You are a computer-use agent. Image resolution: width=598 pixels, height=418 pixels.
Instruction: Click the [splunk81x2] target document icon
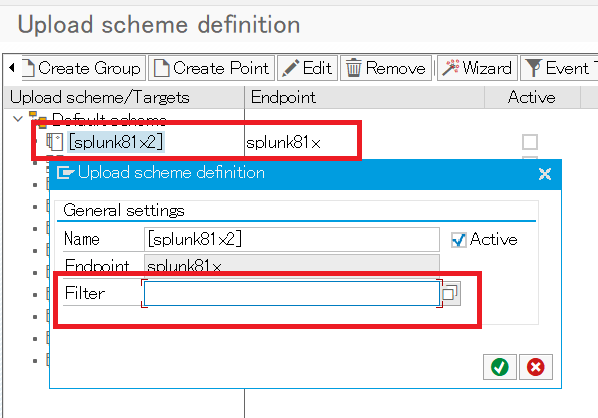click(55, 142)
